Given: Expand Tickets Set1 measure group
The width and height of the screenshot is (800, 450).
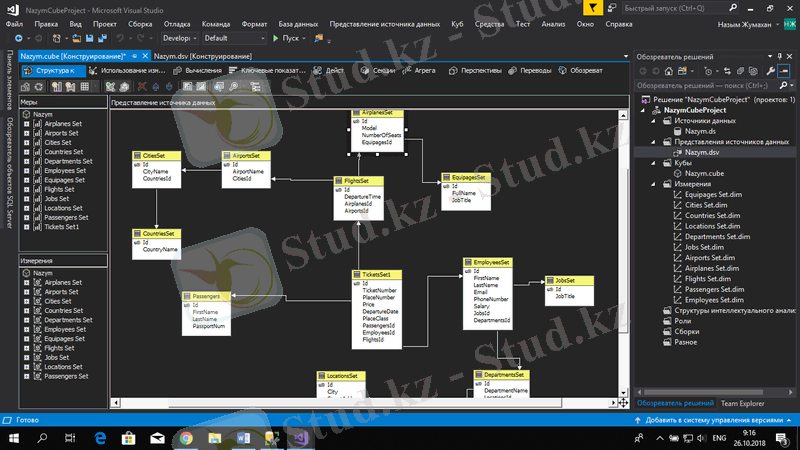Looking at the screenshot, I should tap(27, 227).
